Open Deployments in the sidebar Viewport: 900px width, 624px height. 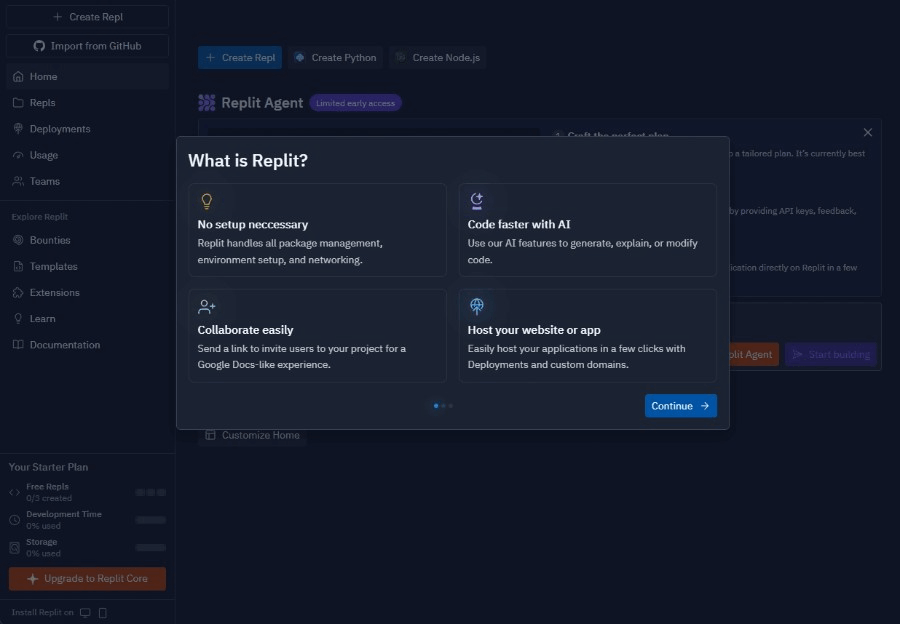point(87,129)
